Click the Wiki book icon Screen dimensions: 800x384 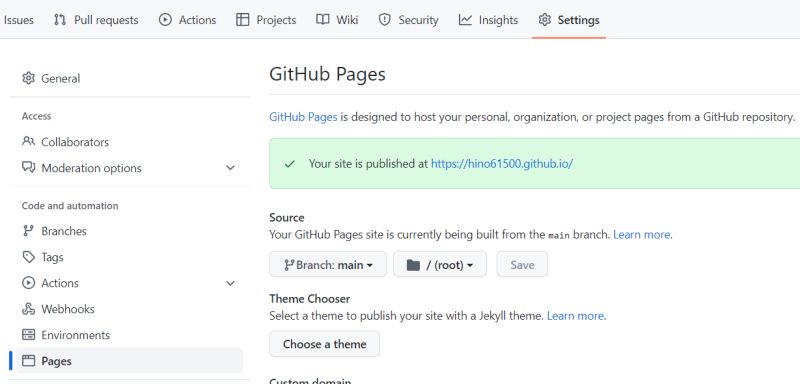point(322,20)
